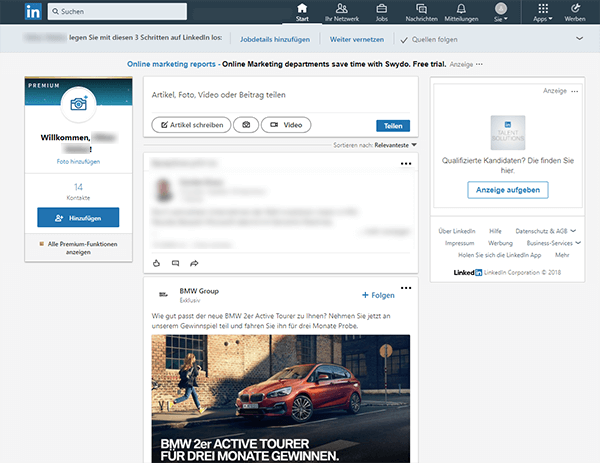Expand the Apps grid menu
Viewport: 600px width, 463px height.
(x=543, y=12)
